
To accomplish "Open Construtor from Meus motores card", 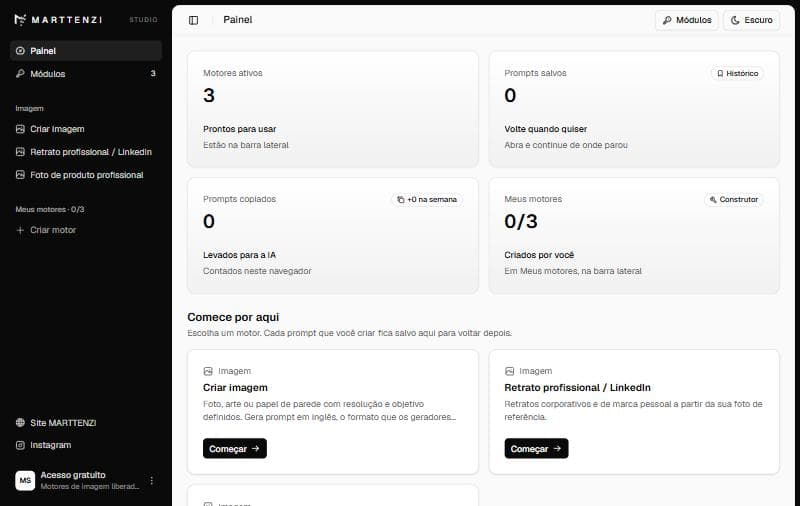I will click(734, 199).
